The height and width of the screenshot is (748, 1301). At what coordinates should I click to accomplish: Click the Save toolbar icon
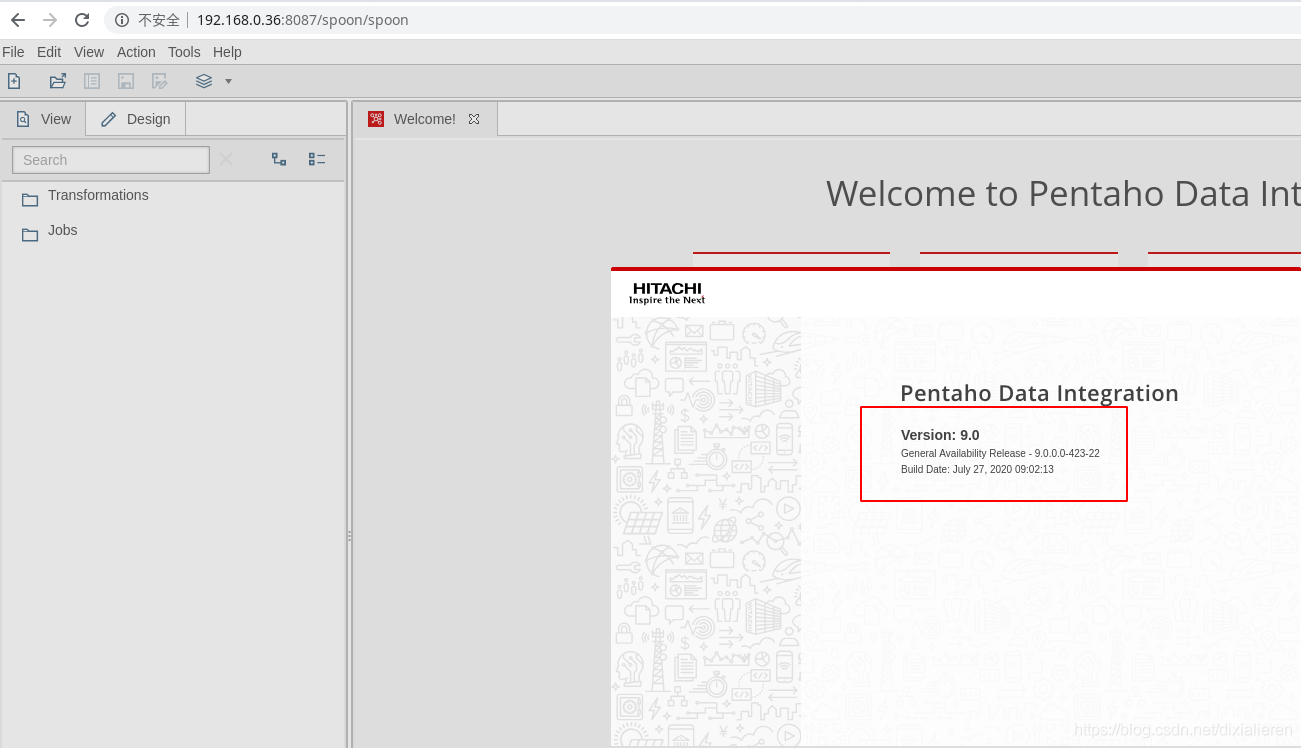[126, 81]
